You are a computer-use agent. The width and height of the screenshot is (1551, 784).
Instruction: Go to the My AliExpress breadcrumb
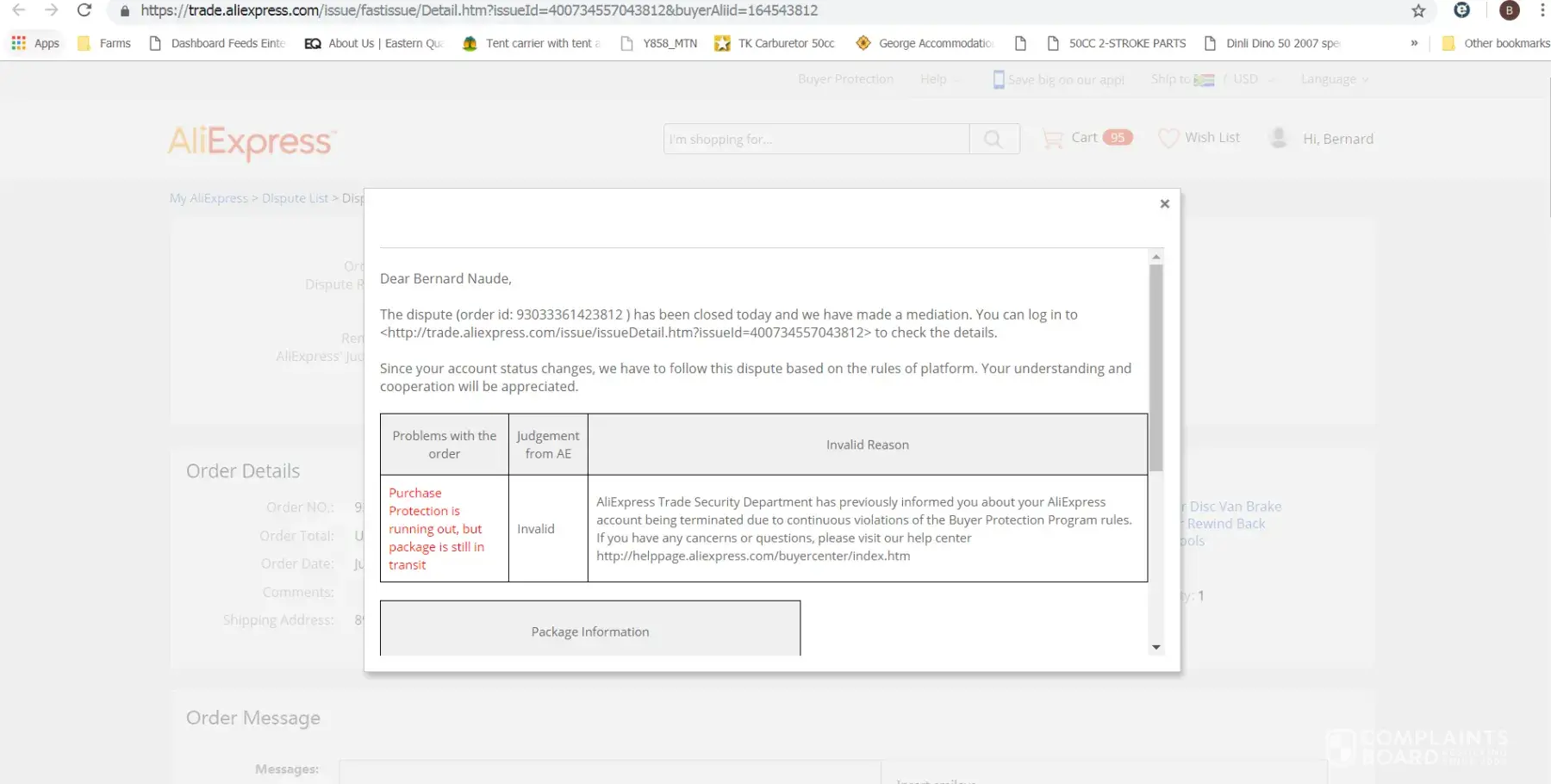coord(209,198)
